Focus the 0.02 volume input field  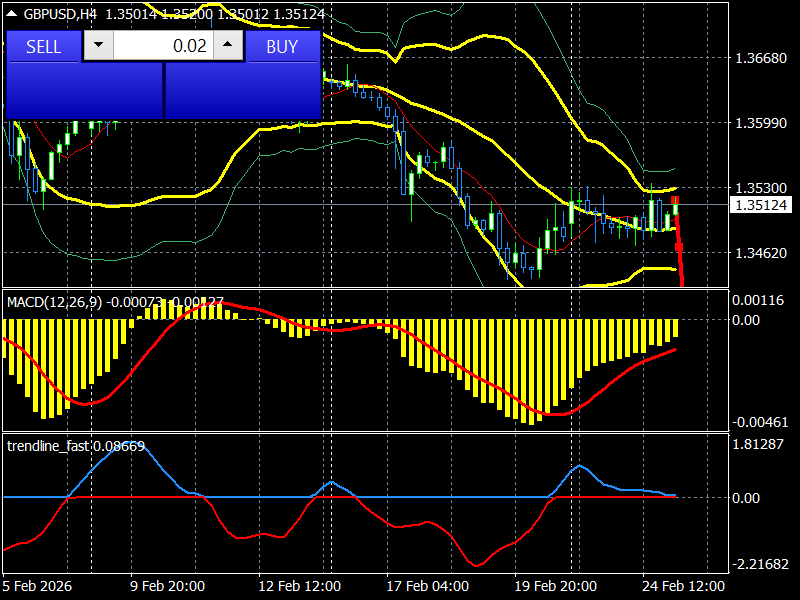163,45
